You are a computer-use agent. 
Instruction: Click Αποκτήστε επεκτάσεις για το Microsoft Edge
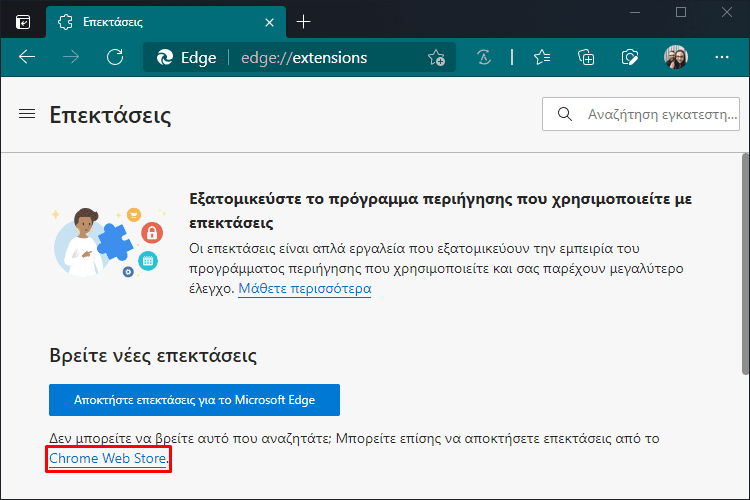[x=194, y=400]
